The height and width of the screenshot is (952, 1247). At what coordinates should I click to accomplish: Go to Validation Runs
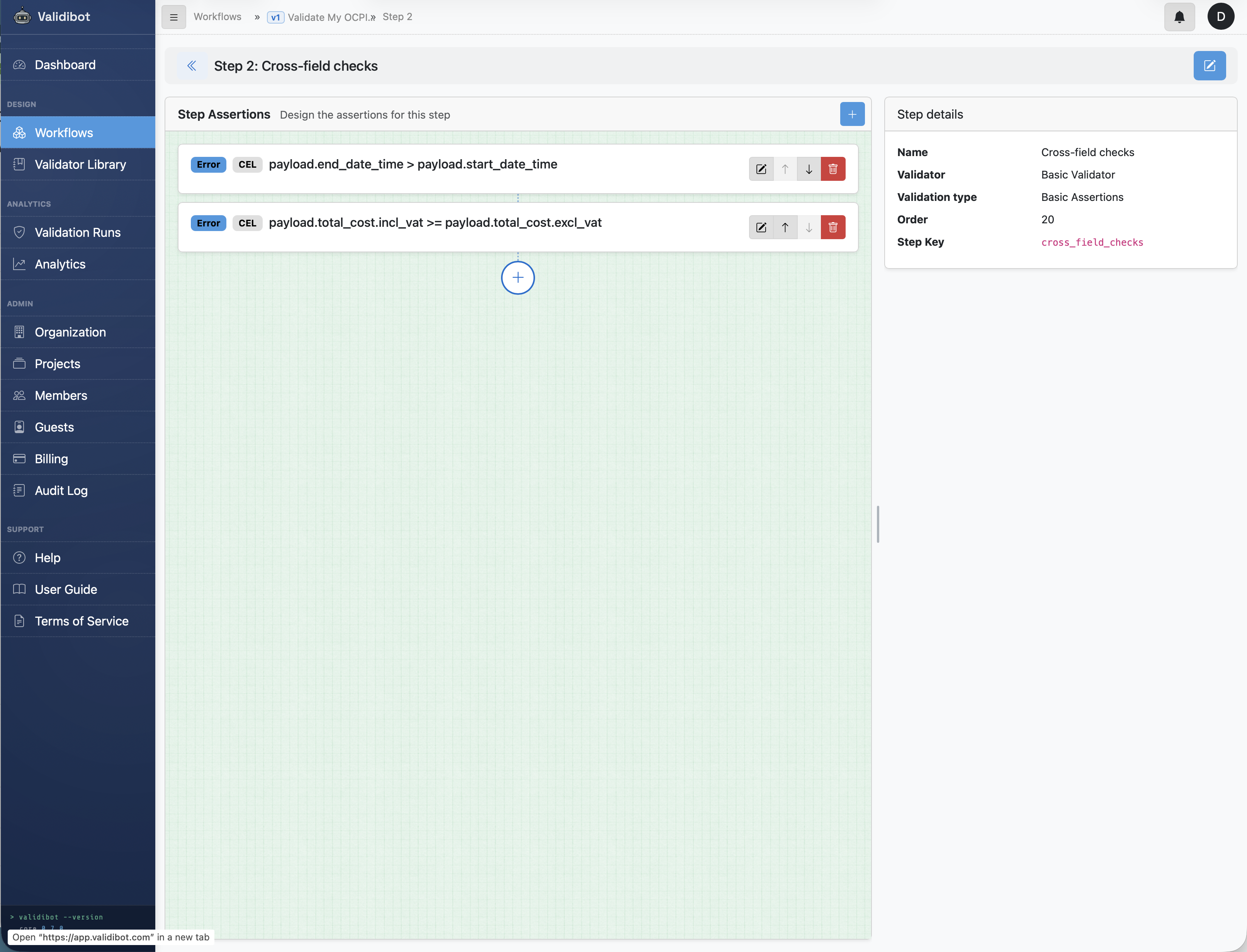click(x=78, y=232)
